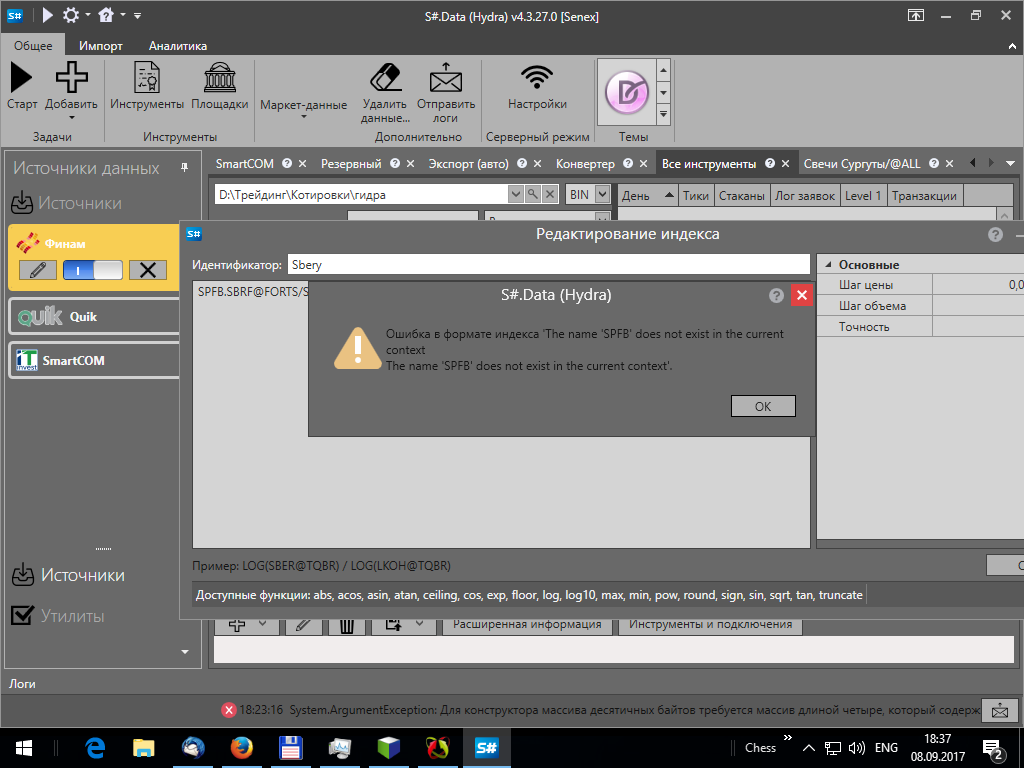Click the help icon in error dialog

[776, 295]
